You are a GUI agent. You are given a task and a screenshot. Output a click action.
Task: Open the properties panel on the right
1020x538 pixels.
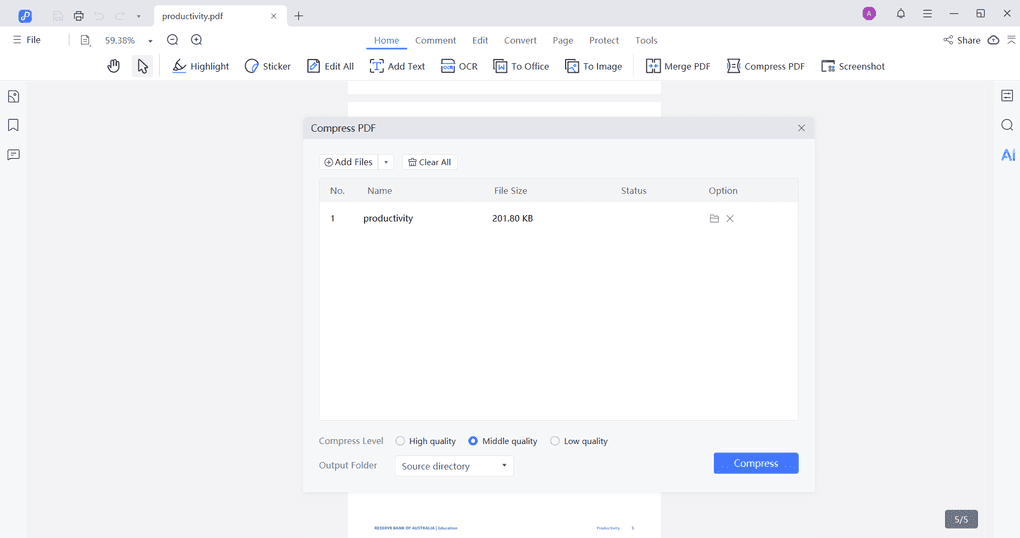(x=1007, y=96)
